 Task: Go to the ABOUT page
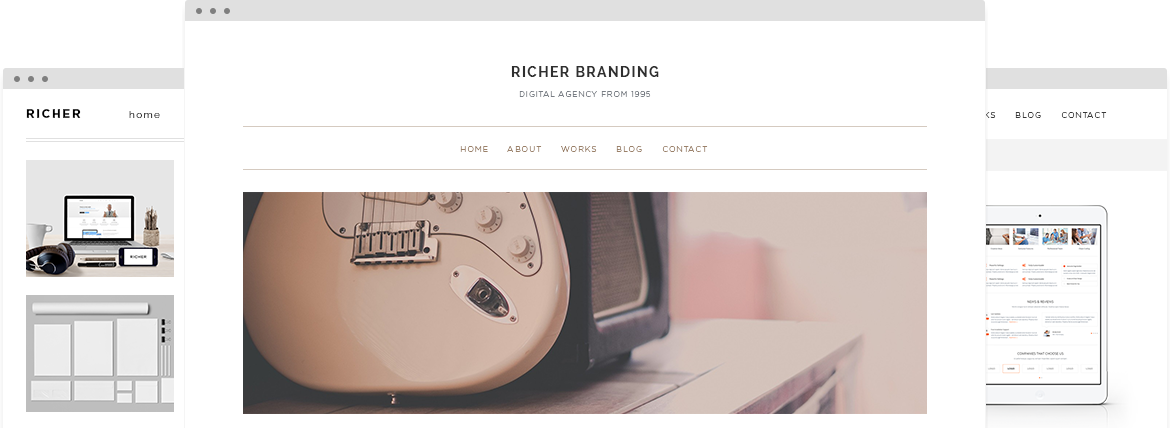(524, 149)
